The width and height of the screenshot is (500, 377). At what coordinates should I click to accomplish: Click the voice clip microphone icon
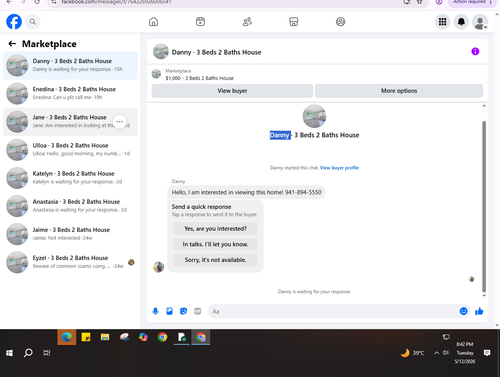[x=155, y=311]
